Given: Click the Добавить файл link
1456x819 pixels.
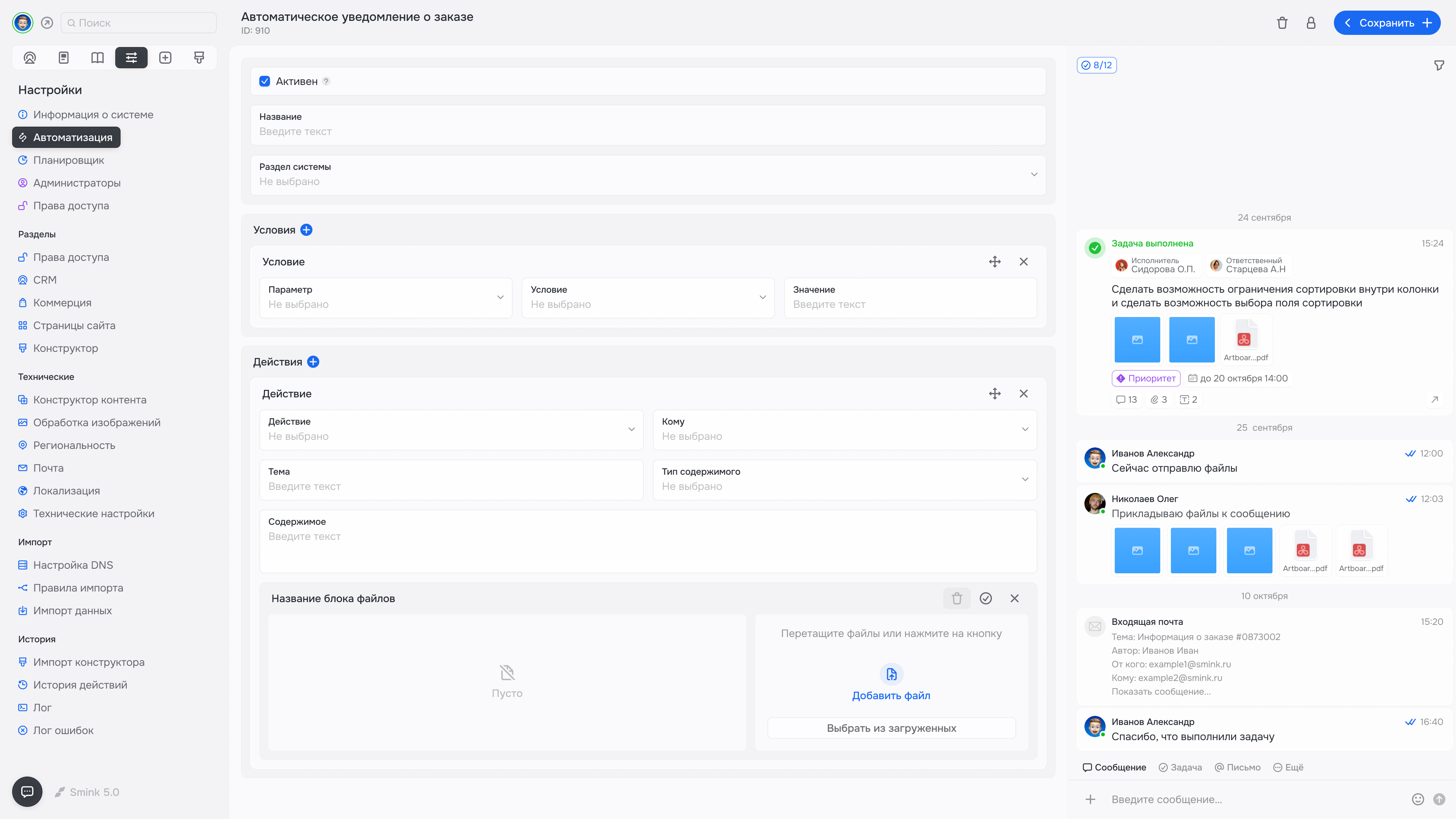Looking at the screenshot, I should point(891,695).
